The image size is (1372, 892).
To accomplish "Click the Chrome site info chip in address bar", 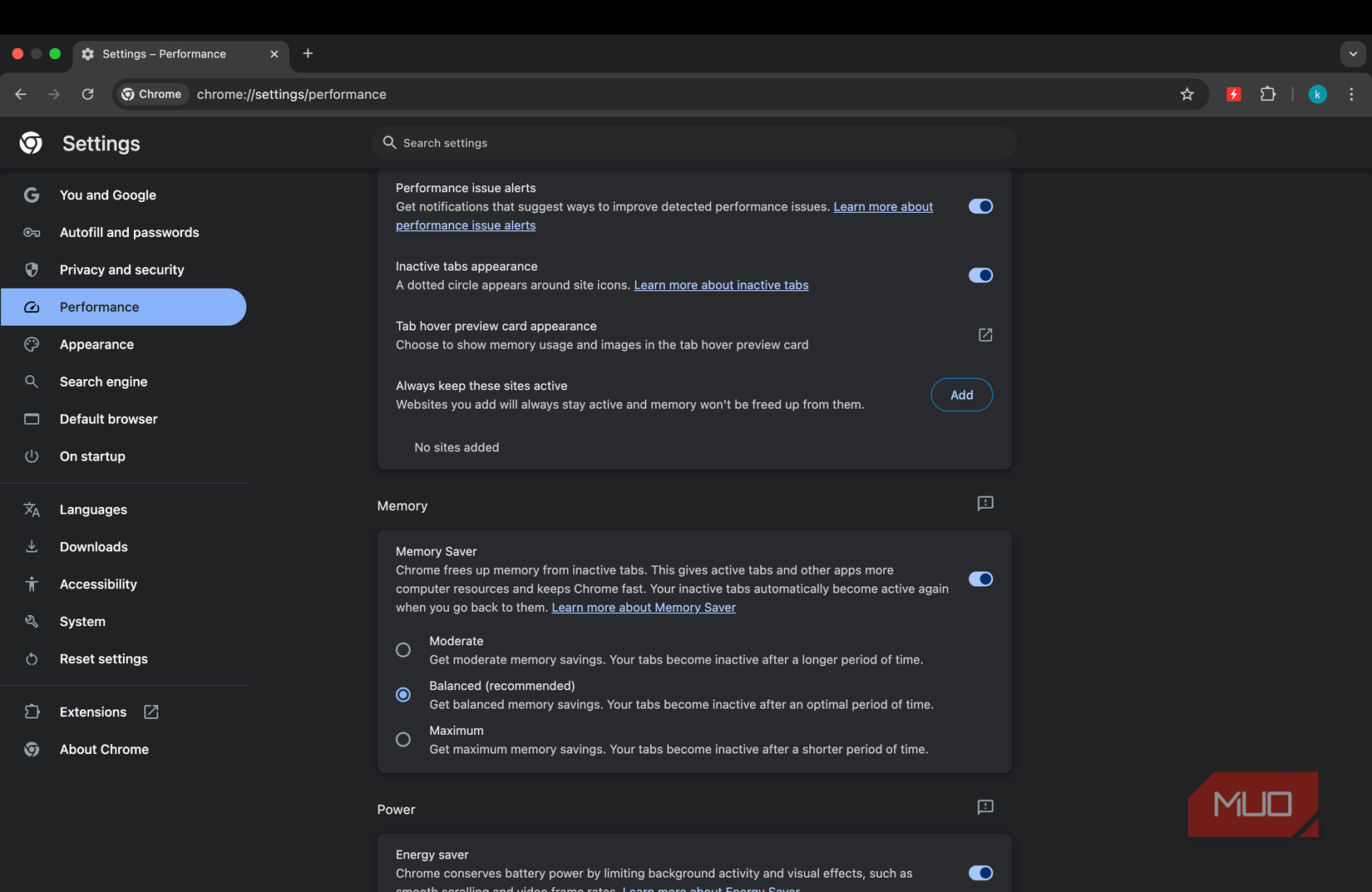I will 152,95.
